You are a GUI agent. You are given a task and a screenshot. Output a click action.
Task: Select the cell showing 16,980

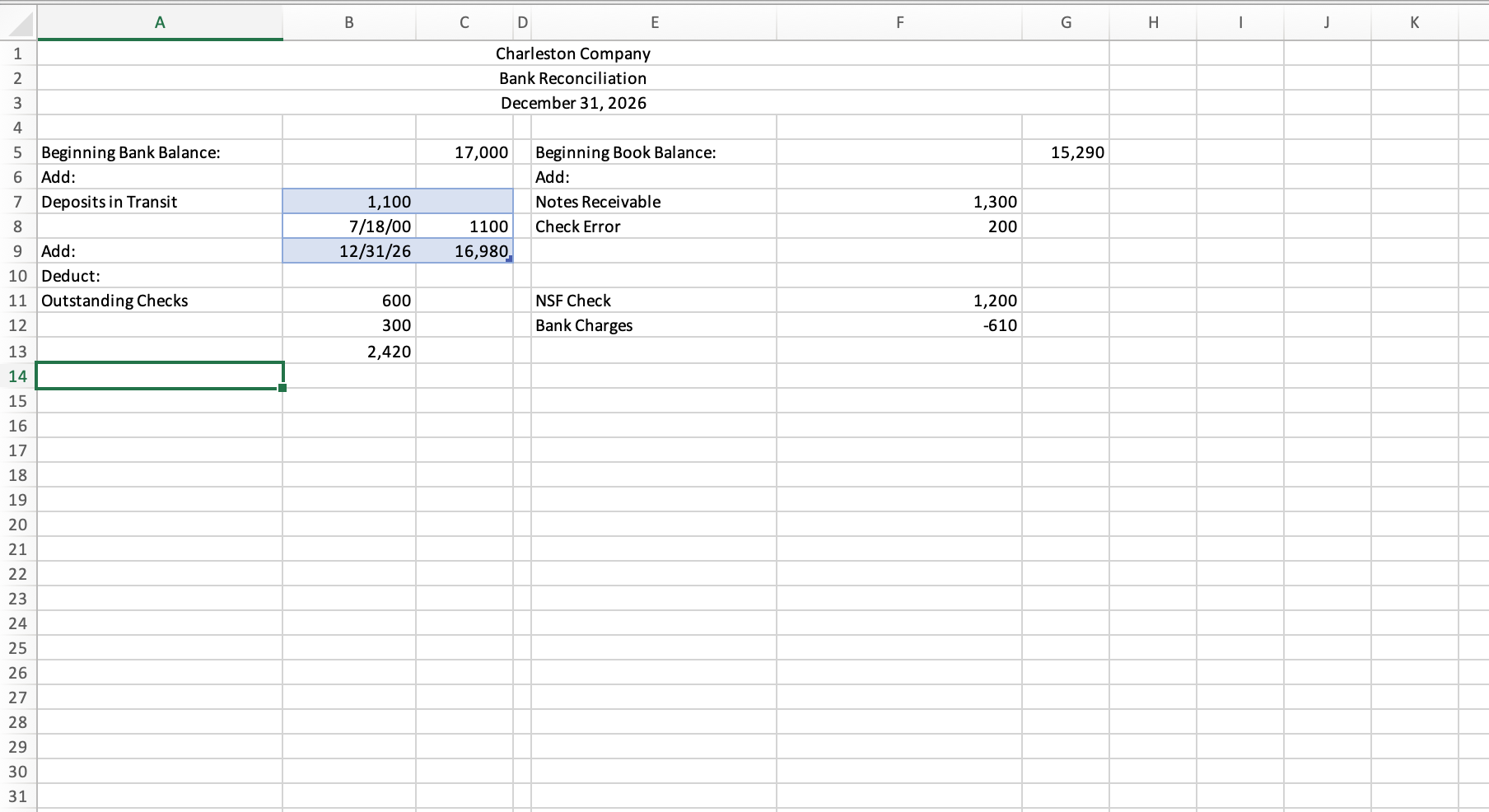(464, 251)
